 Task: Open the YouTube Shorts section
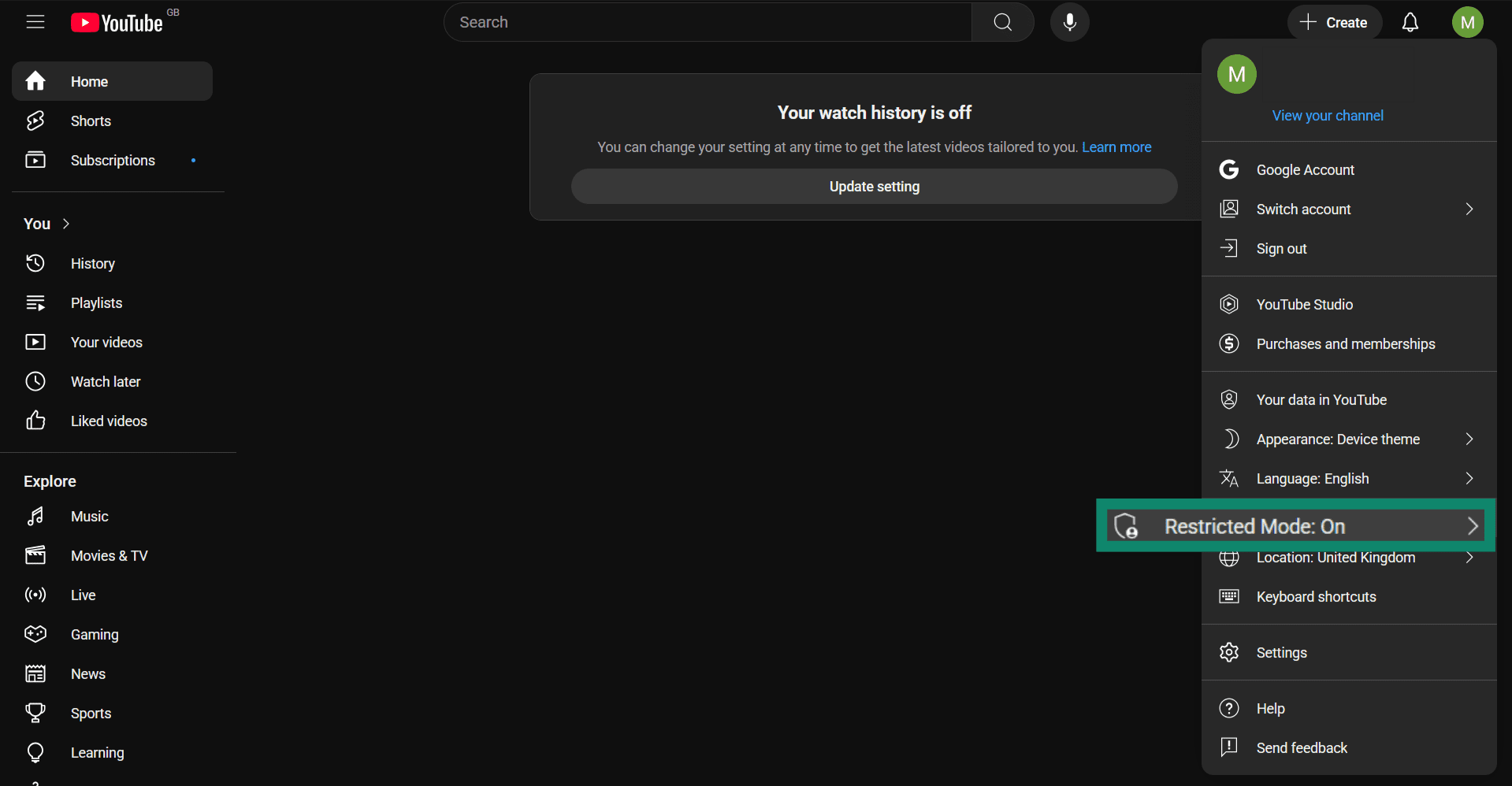click(x=90, y=120)
